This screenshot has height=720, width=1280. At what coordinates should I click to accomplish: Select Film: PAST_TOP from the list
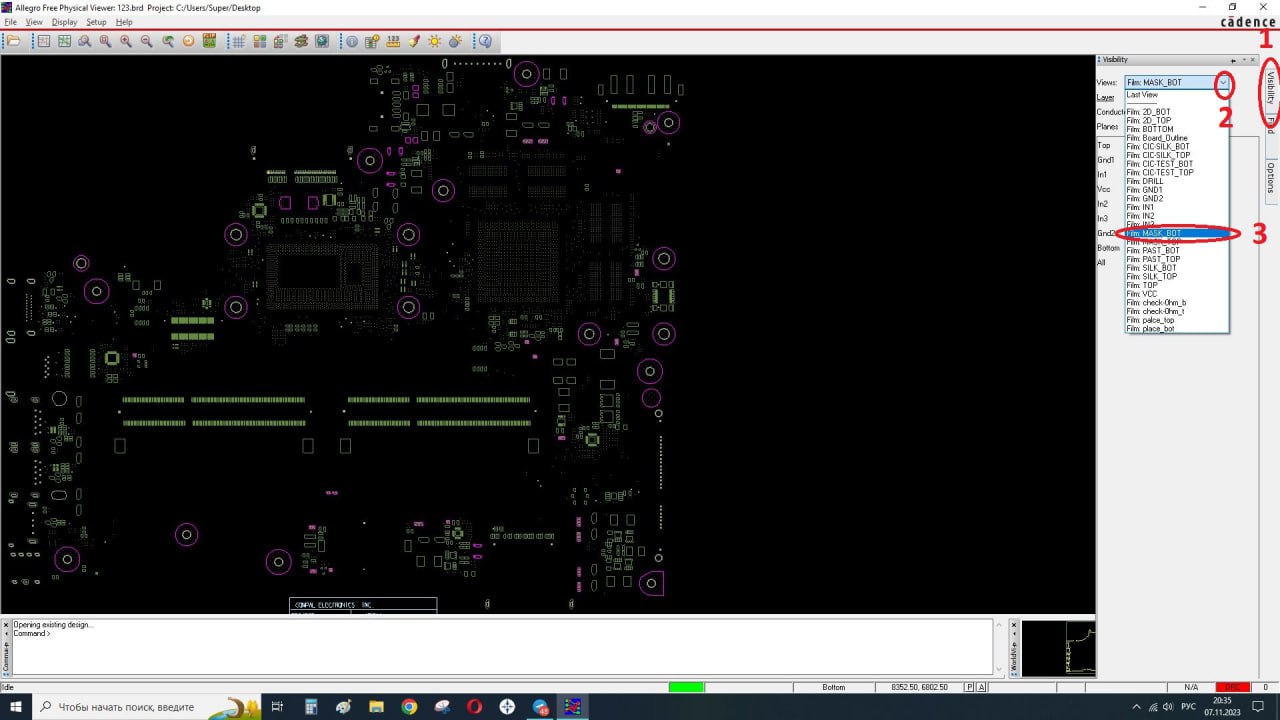pyautogui.click(x=1153, y=259)
